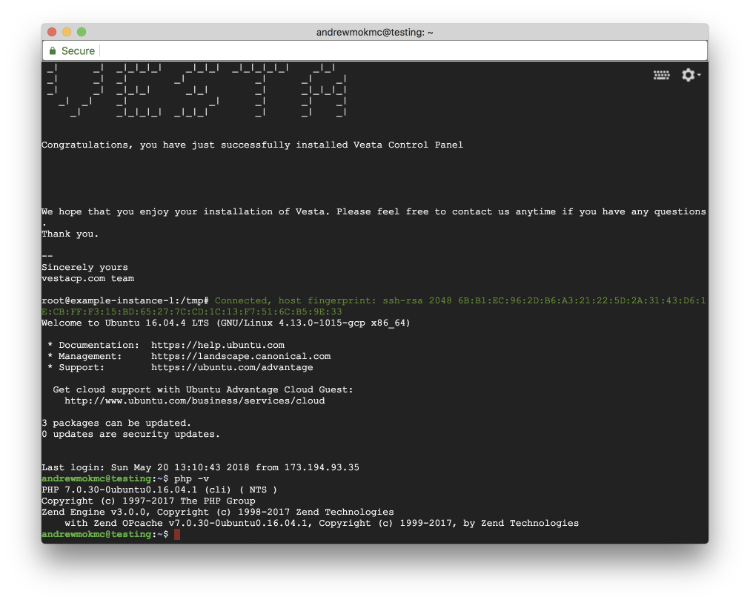Click the Secure label in address bar
This screenshot has height=603, width=750.
(x=78, y=51)
